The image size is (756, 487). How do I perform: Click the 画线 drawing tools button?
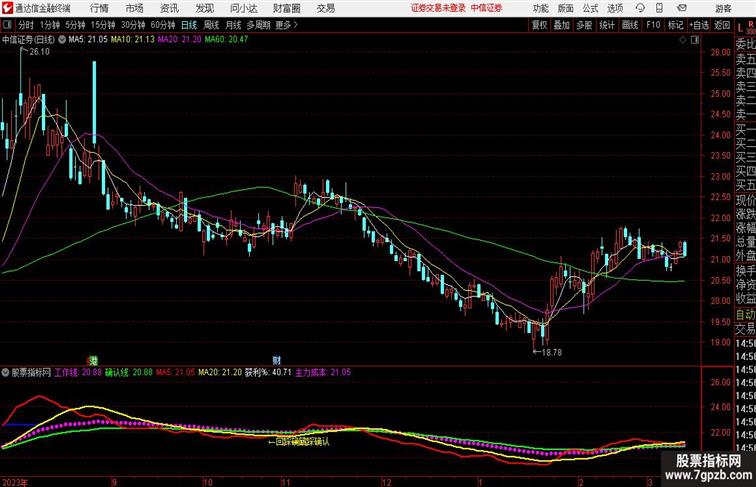[x=630, y=25]
